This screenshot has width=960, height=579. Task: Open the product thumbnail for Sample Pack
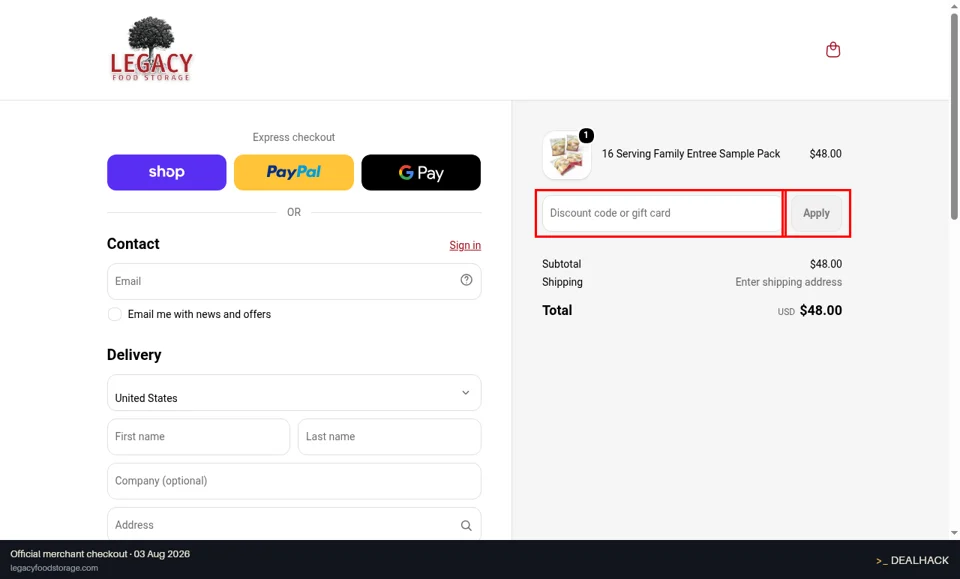point(566,155)
